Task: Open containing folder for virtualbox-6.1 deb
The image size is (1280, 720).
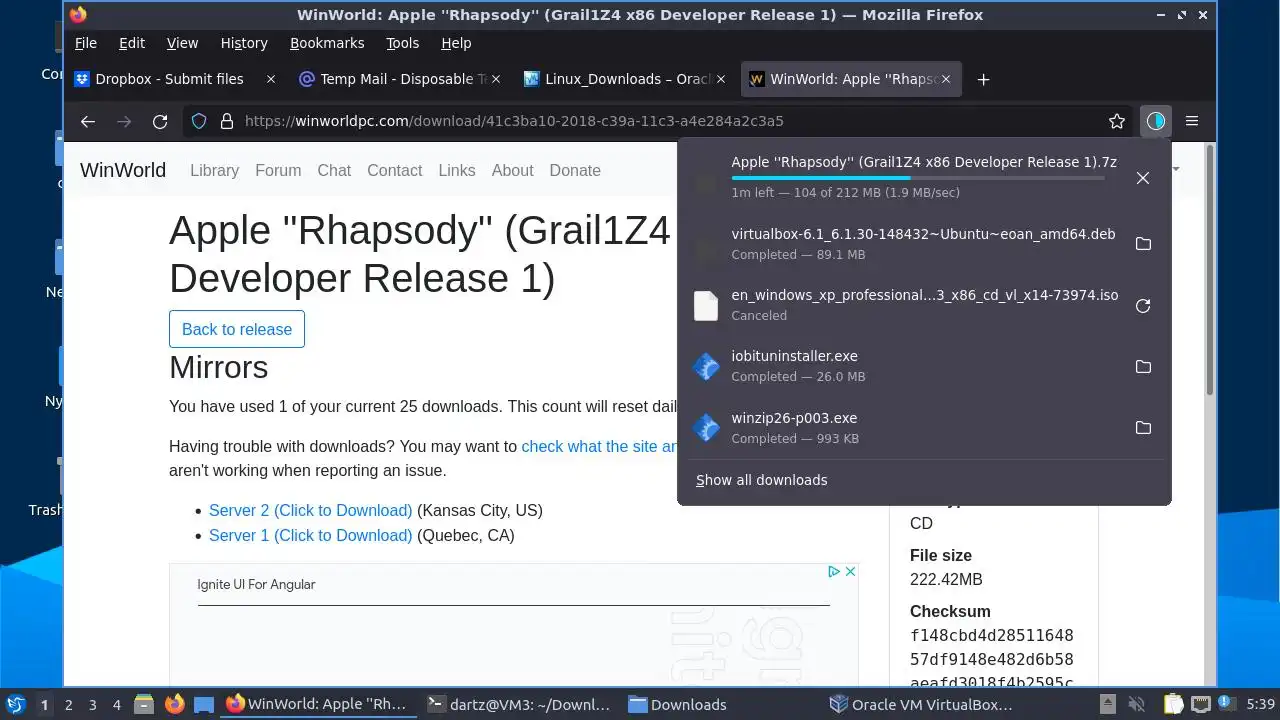Action: pyautogui.click(x=1143, y=244)
